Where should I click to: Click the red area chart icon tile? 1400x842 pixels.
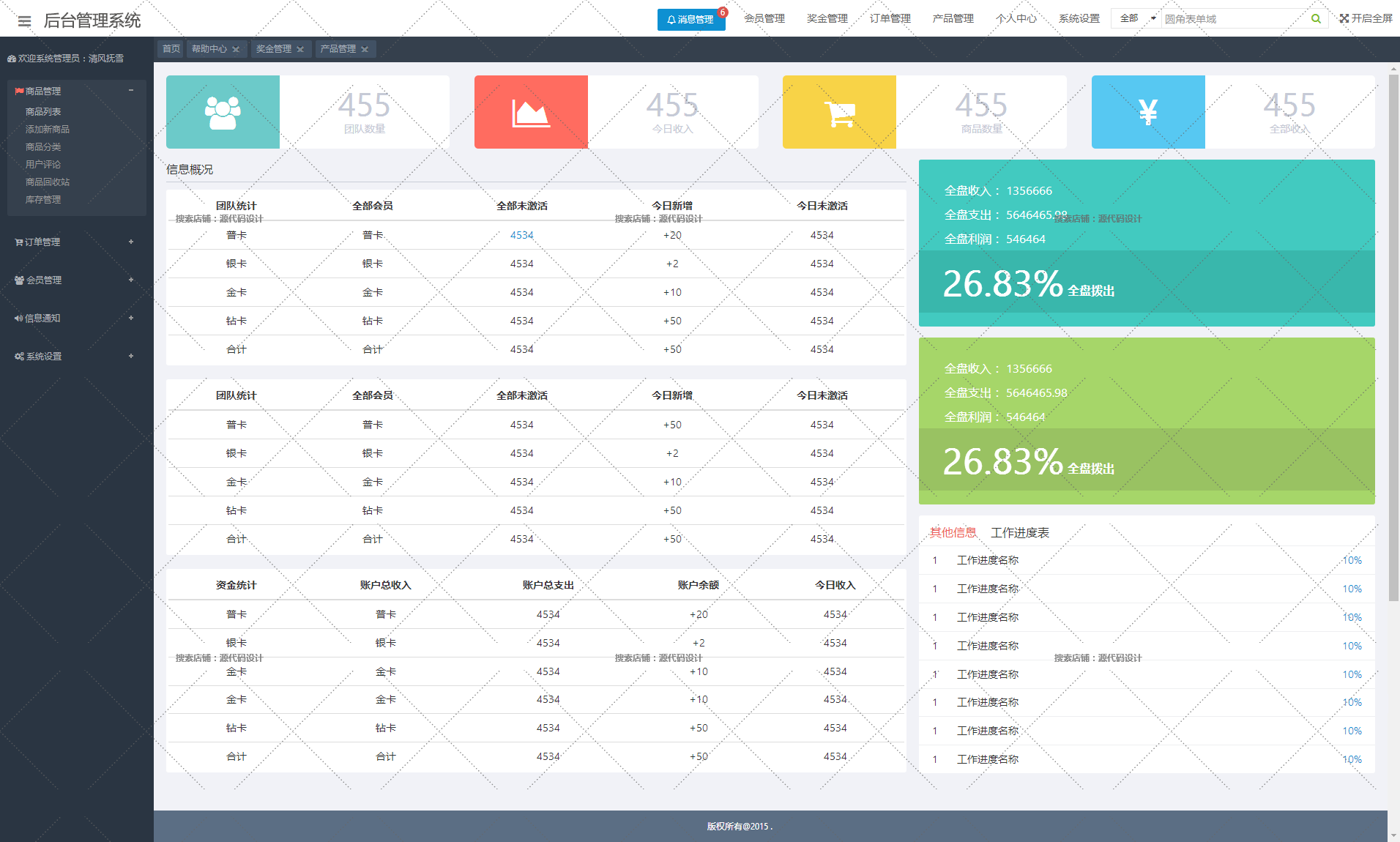click(531, 112)
